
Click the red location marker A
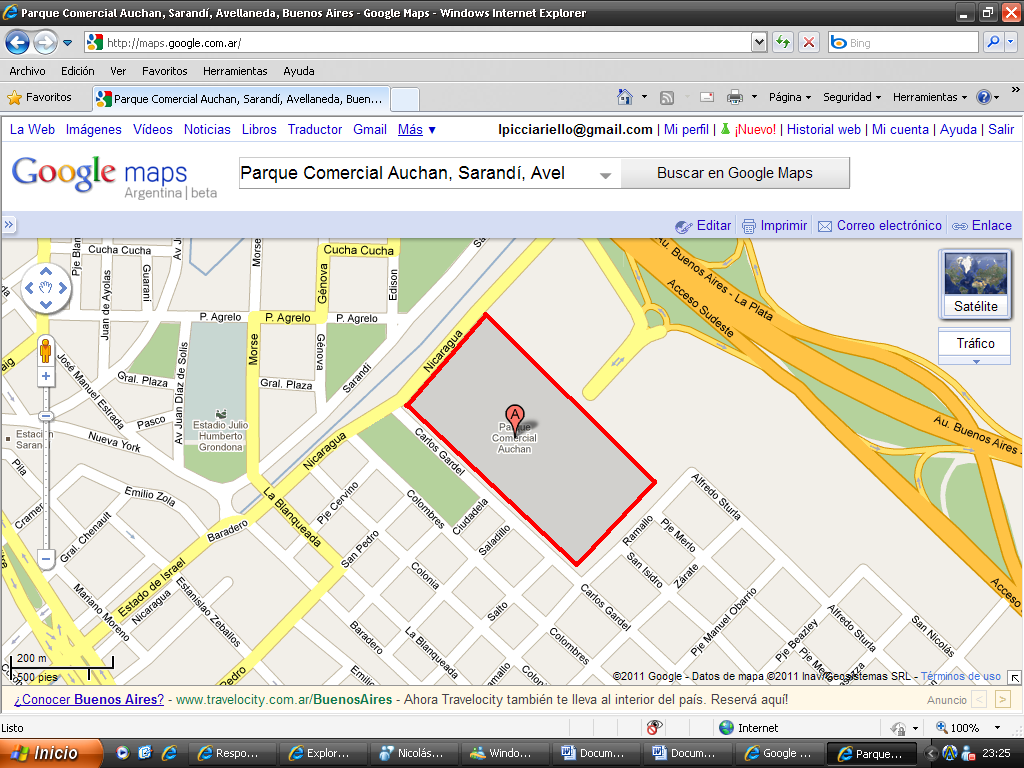click(x=514, y=416)
